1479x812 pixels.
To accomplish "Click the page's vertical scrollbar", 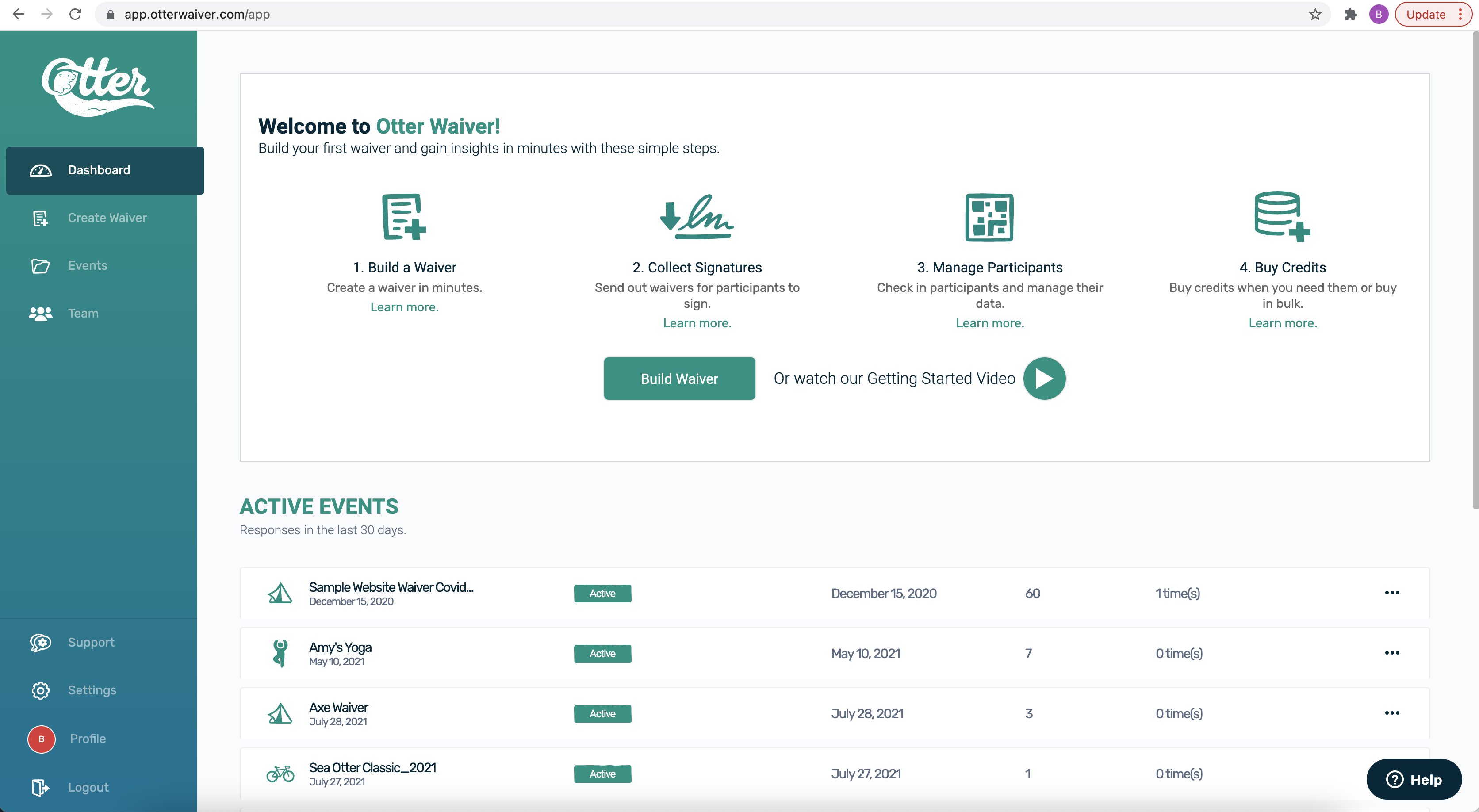I will 1475,270.
